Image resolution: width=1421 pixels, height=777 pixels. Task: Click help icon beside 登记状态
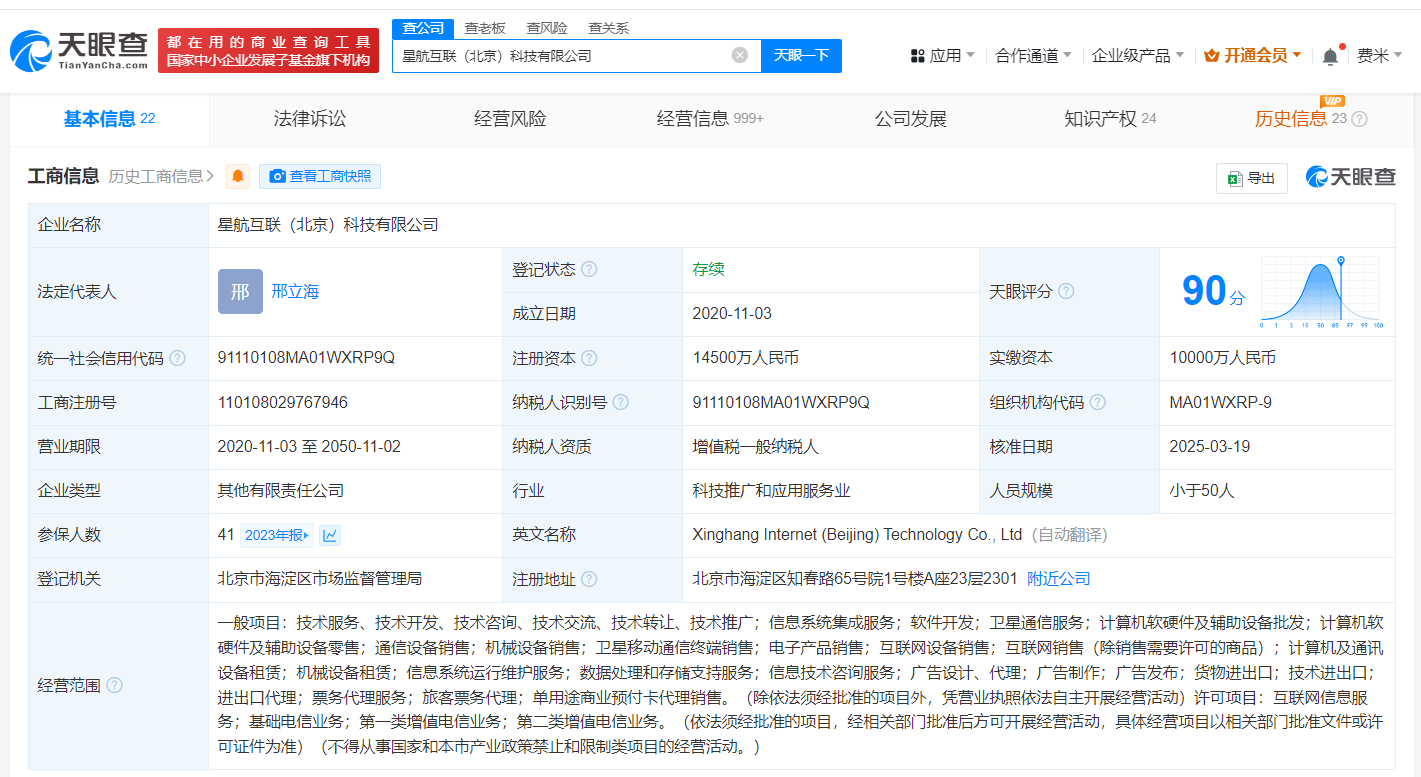click(589, 270)
